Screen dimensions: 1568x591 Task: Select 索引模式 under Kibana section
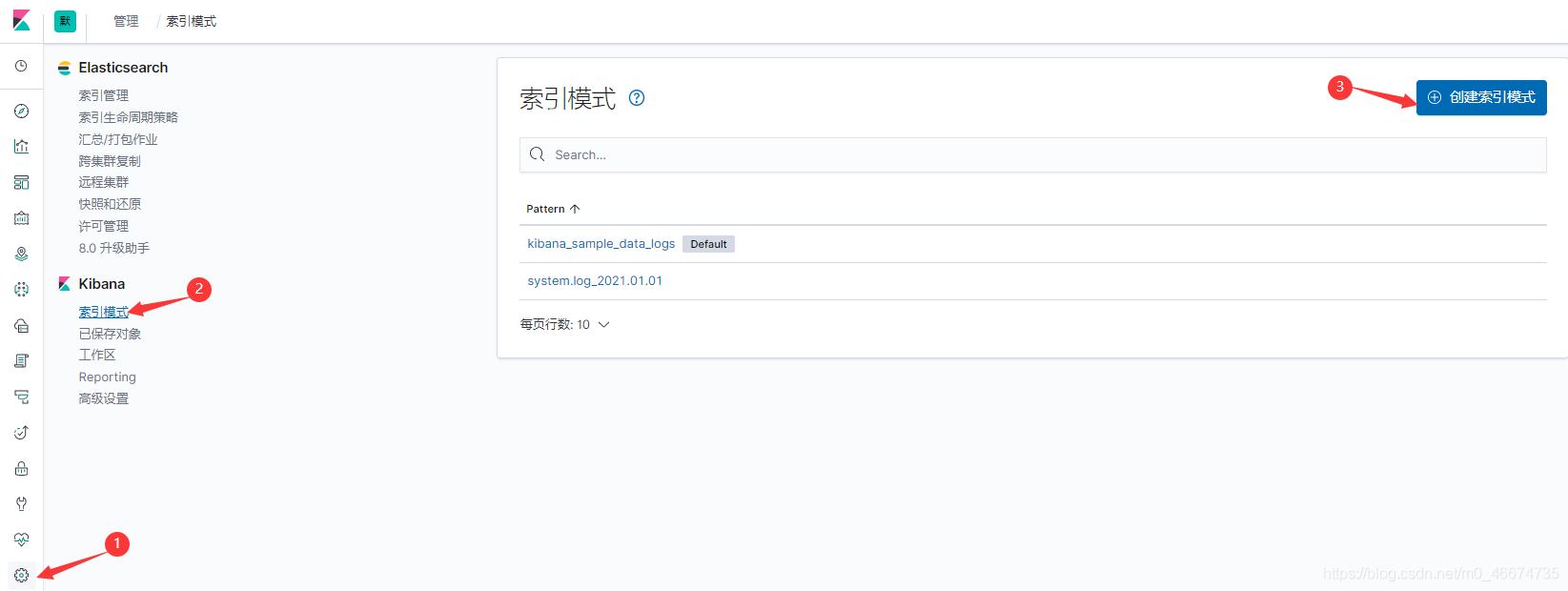pyautogui.click(x=103, y=312)
